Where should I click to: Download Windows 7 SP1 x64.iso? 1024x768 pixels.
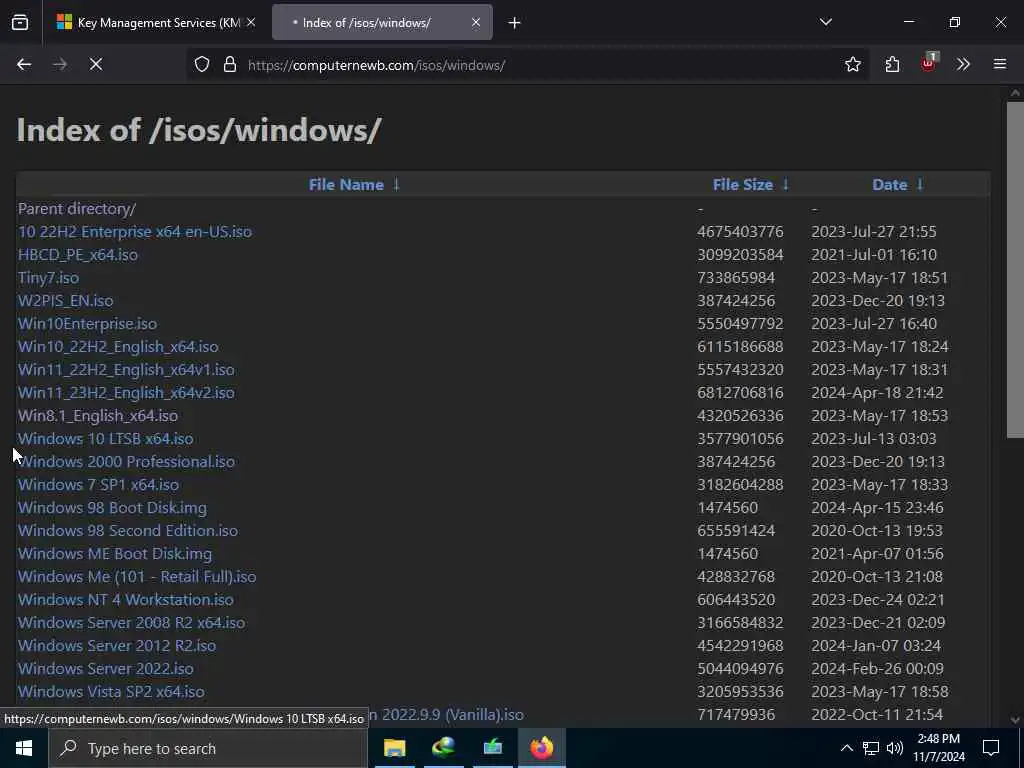coord(98,485)
